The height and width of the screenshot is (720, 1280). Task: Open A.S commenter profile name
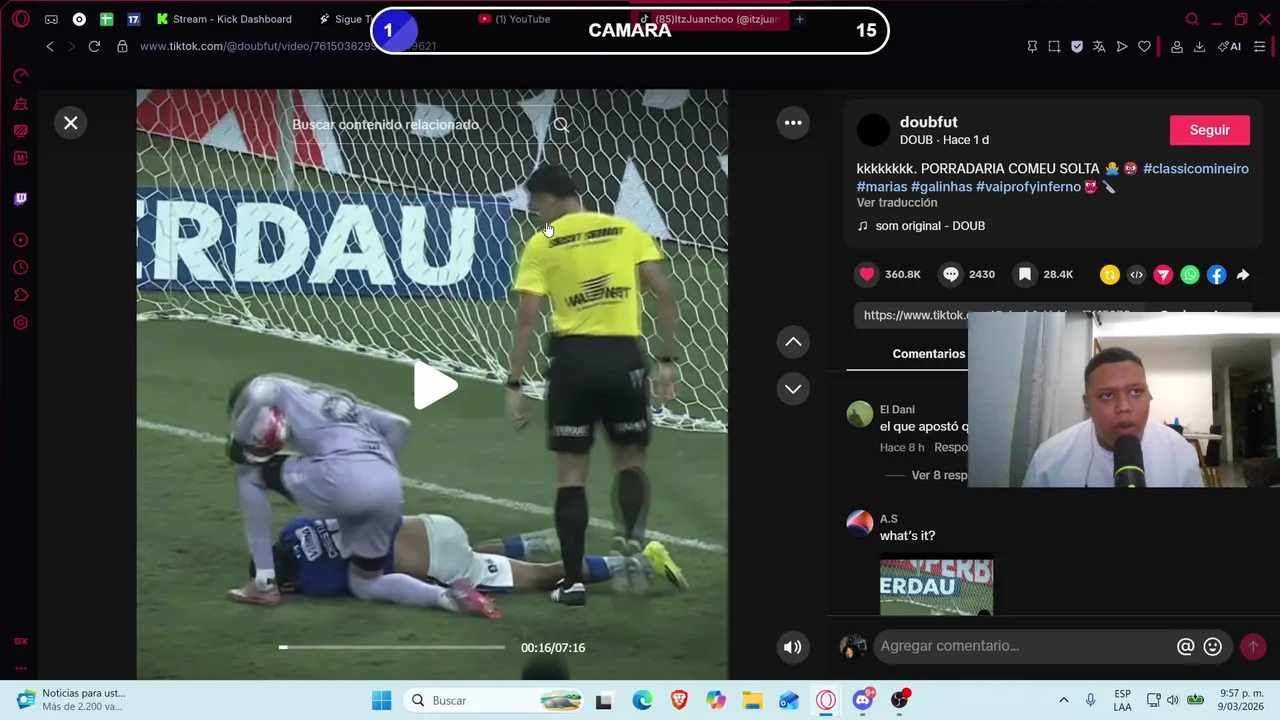[888, 519]
